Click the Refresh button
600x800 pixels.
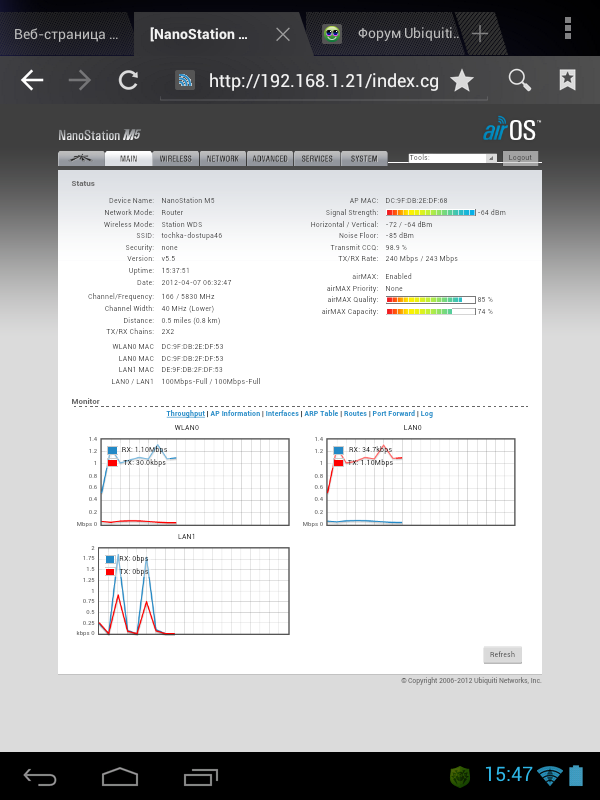click(x=503, y=655)
